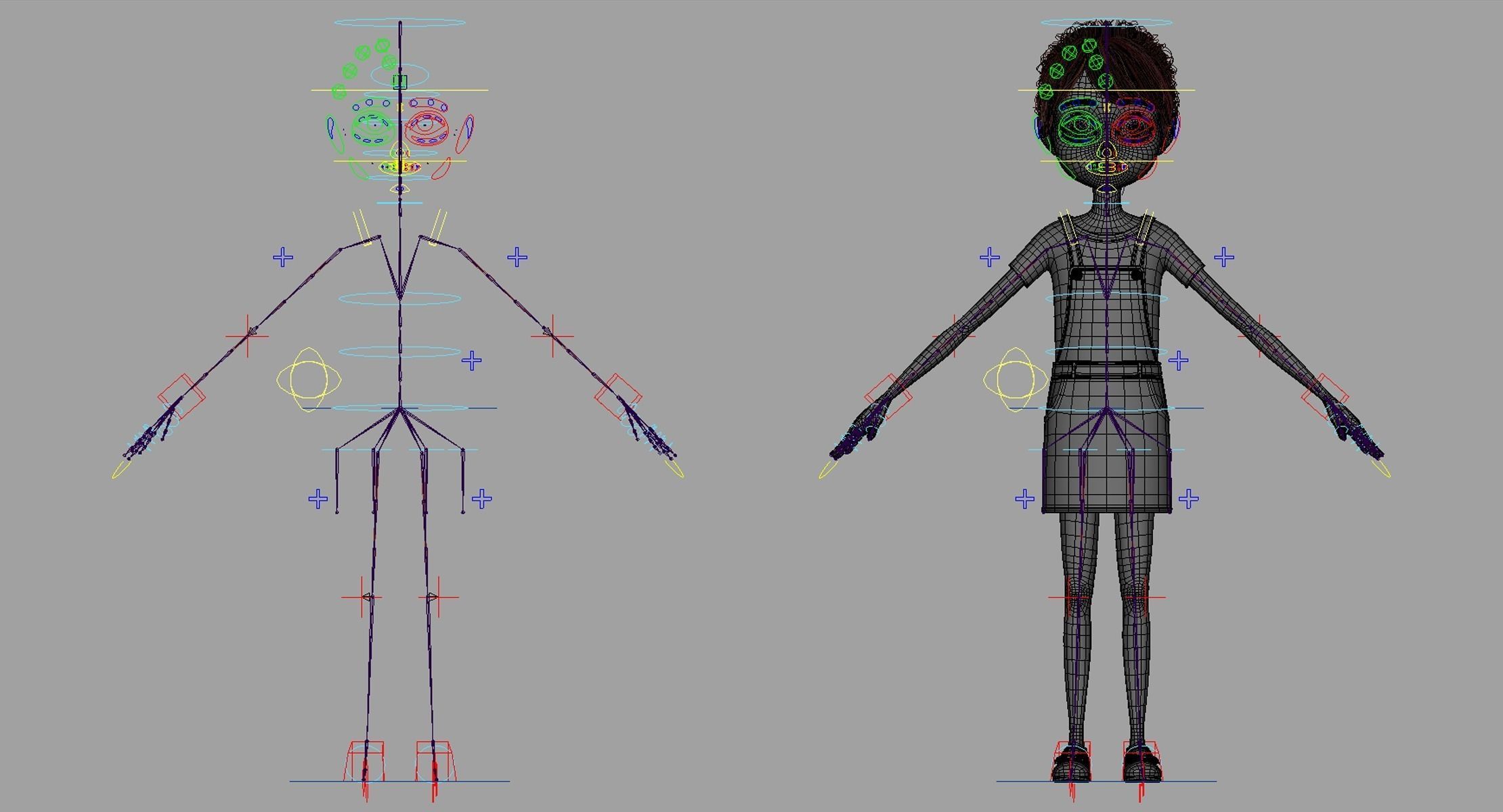
Task: Click blue plus above skeleton rig's screen-right arm
Action: coord(517,258)
